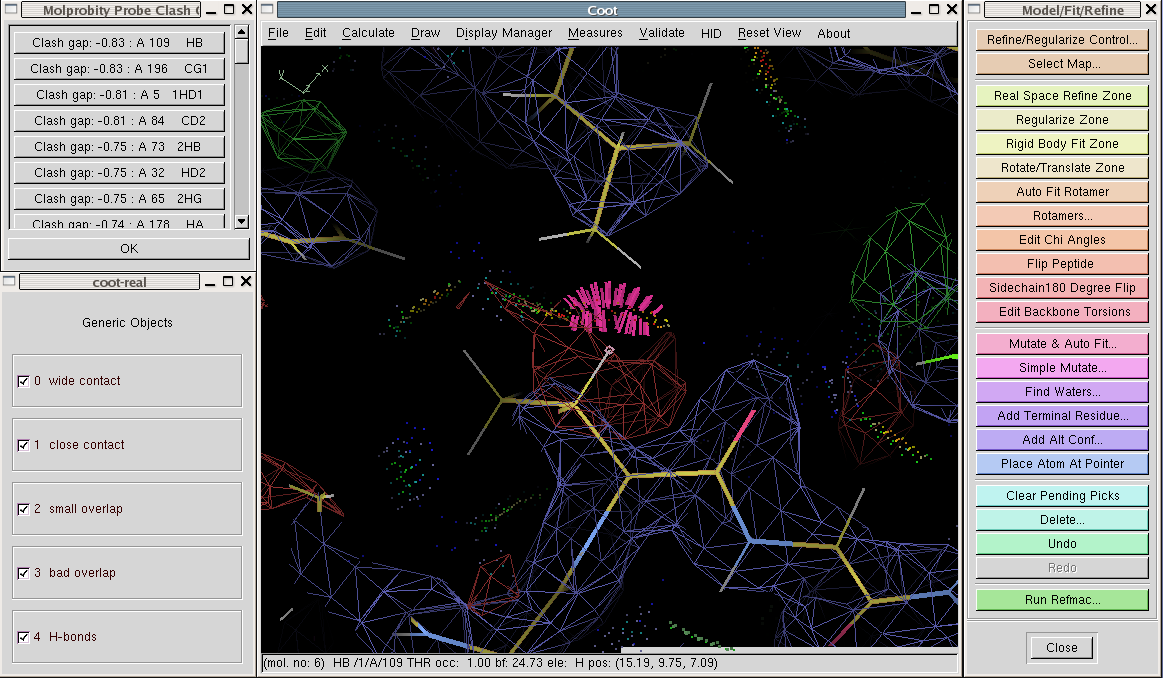Viewport: 1163px width, 678px height.
Task: Uncheck the bad overlap checkbox
Action: click(24, 573)
